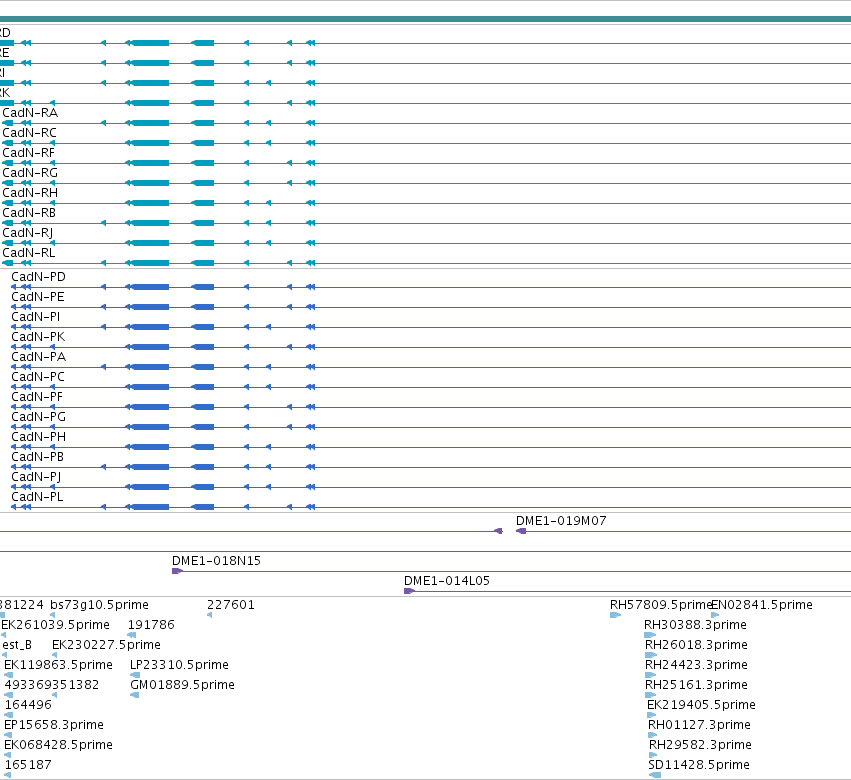Click the glyph under RH30388.3prime
The width and height of the screenshot is (851, 780).
click(650, 635)
